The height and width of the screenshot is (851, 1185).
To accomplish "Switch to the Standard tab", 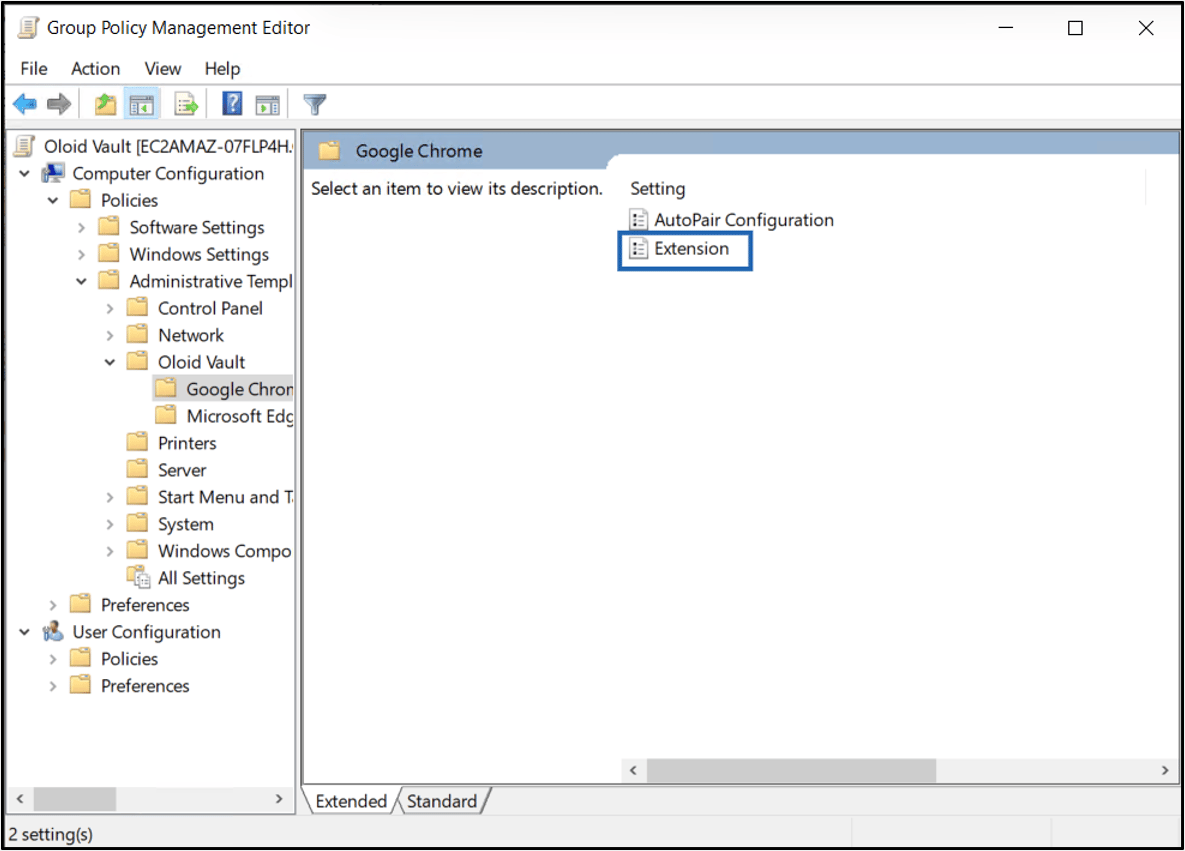I will tap(442, 800).
